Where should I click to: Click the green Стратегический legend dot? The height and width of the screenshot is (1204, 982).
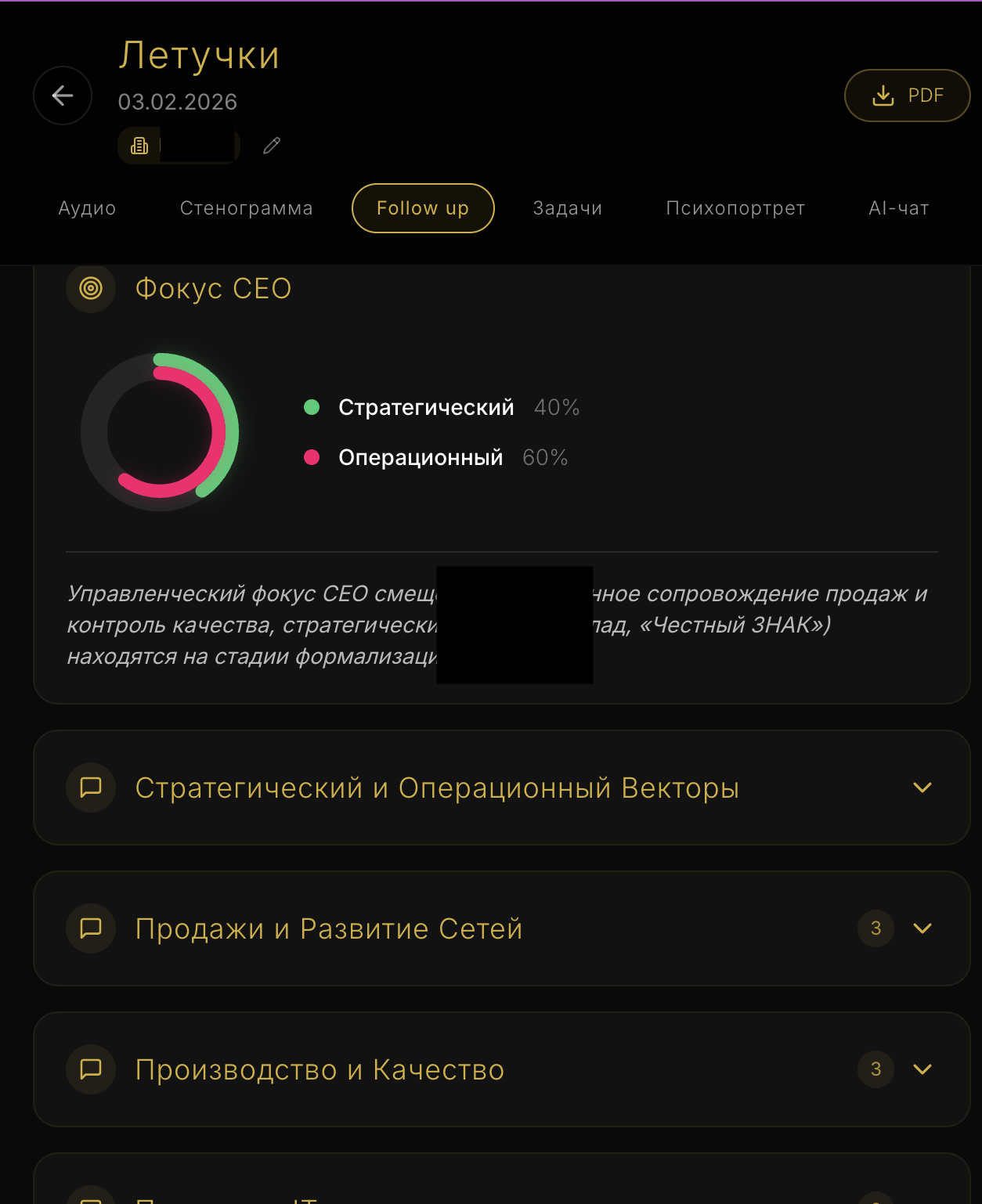coord(312,407)
